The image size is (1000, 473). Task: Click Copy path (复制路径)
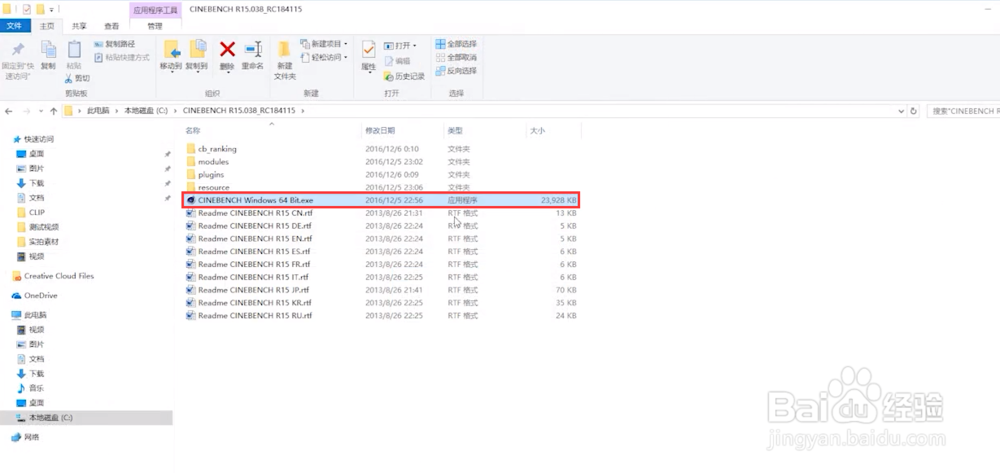coord(115,44)
